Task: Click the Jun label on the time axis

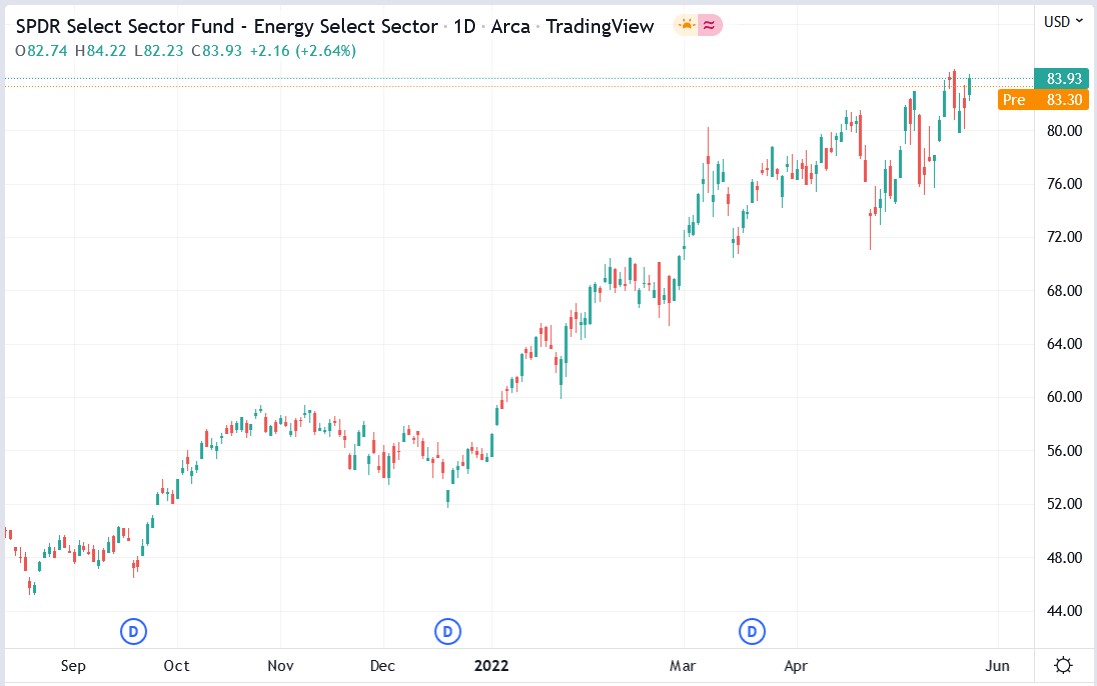Action: [x=996, y=665]
